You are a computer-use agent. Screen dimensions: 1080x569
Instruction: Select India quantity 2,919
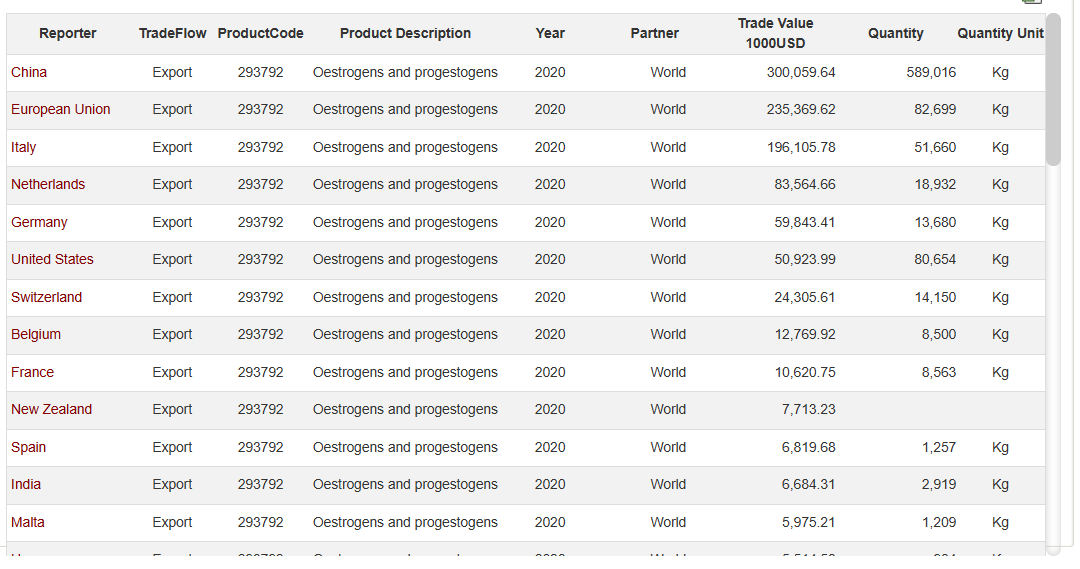pyautogui.click(x=939, y=485)
